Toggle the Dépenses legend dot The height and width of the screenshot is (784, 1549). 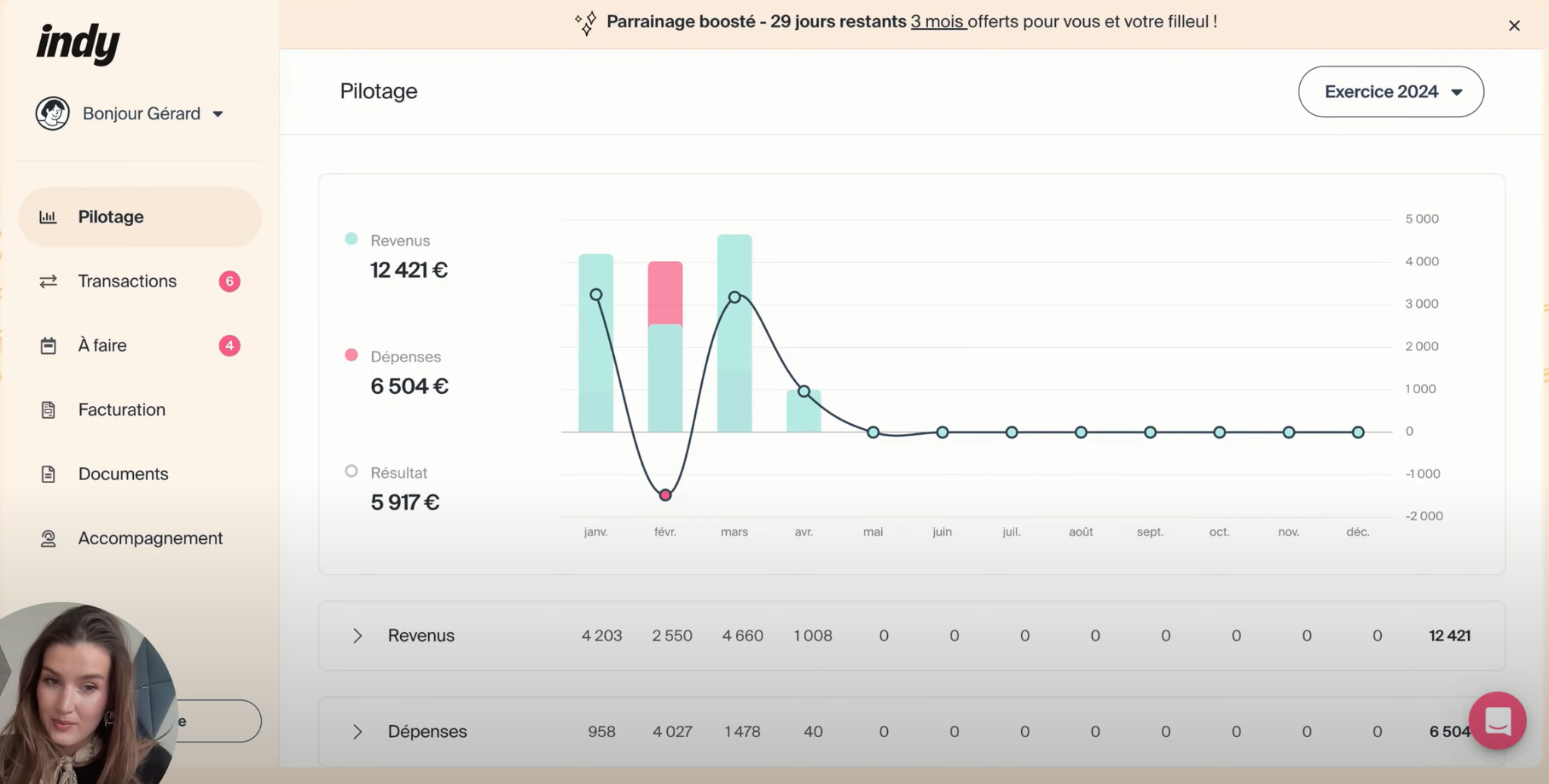(x=351, y=355)
